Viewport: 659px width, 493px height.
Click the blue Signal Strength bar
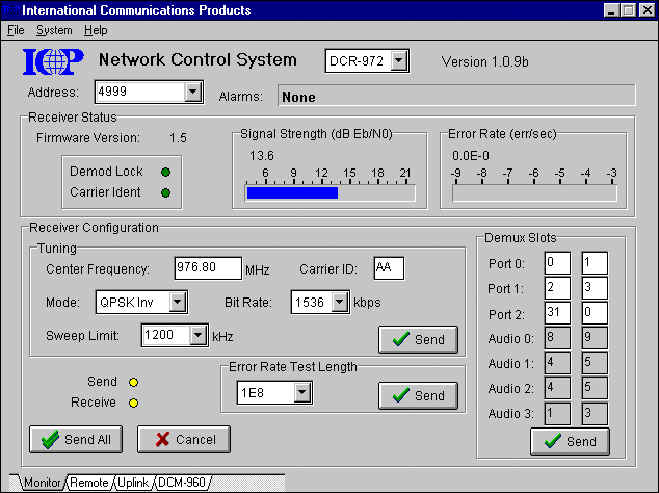[x=292, y=193]
